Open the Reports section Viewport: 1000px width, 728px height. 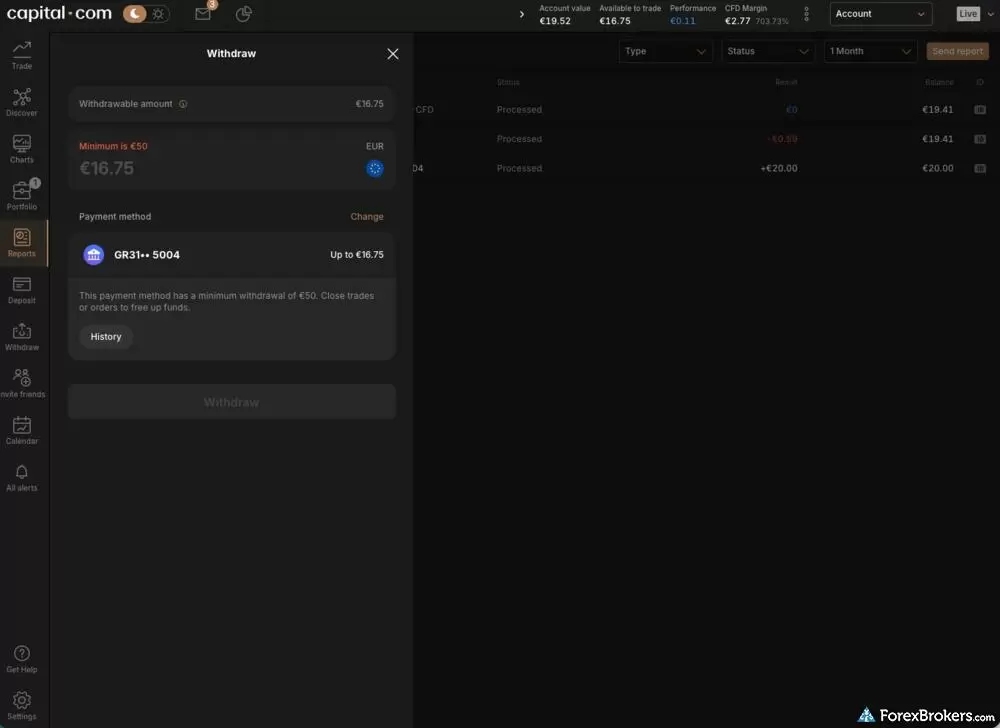(22, 243)
